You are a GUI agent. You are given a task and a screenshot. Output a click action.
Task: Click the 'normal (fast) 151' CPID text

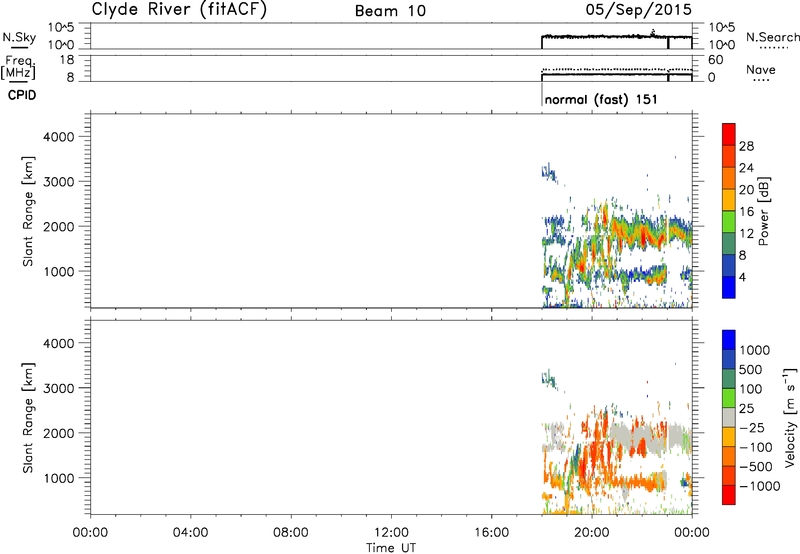tap(601, 99)
